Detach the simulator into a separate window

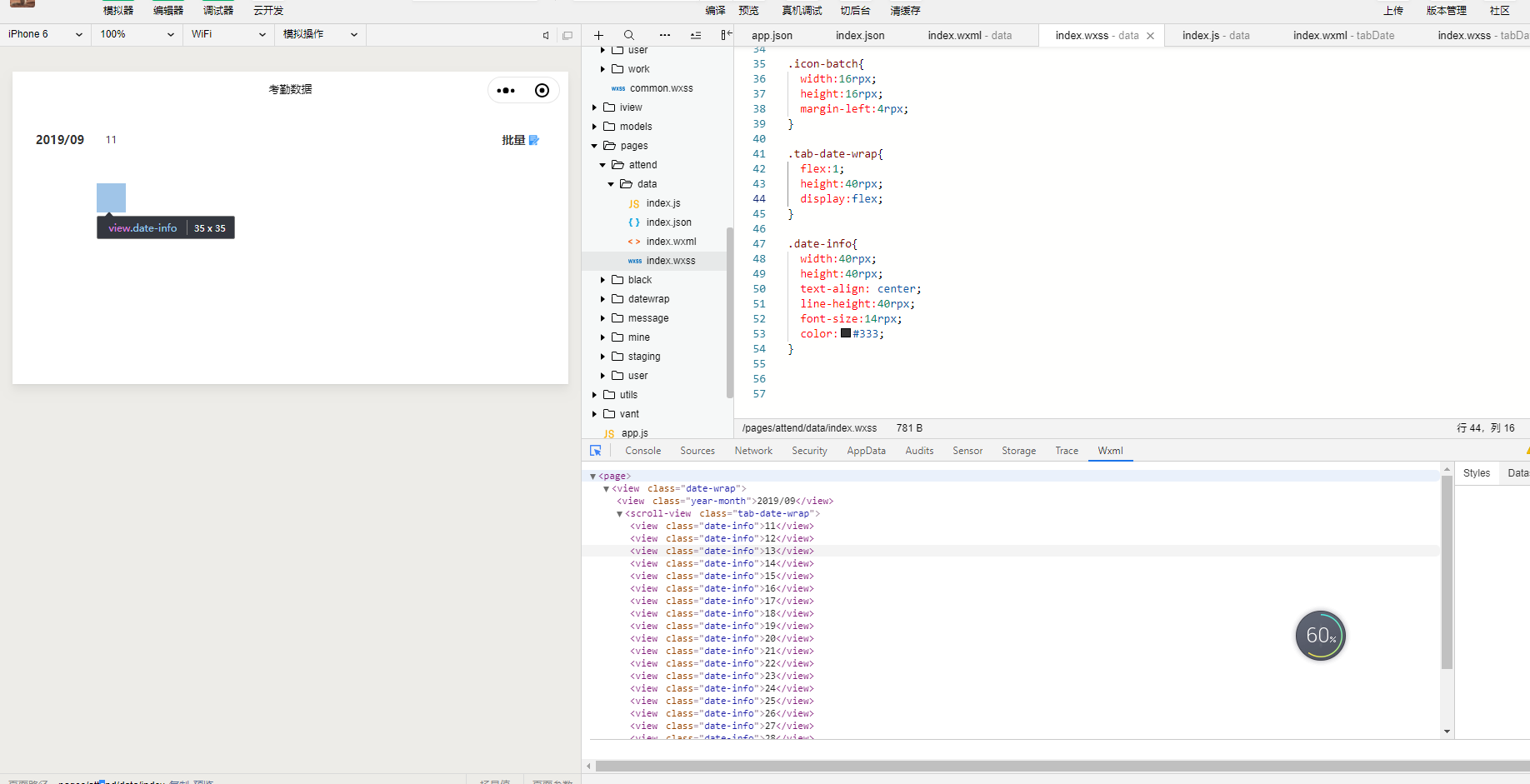tap(567, 35)
